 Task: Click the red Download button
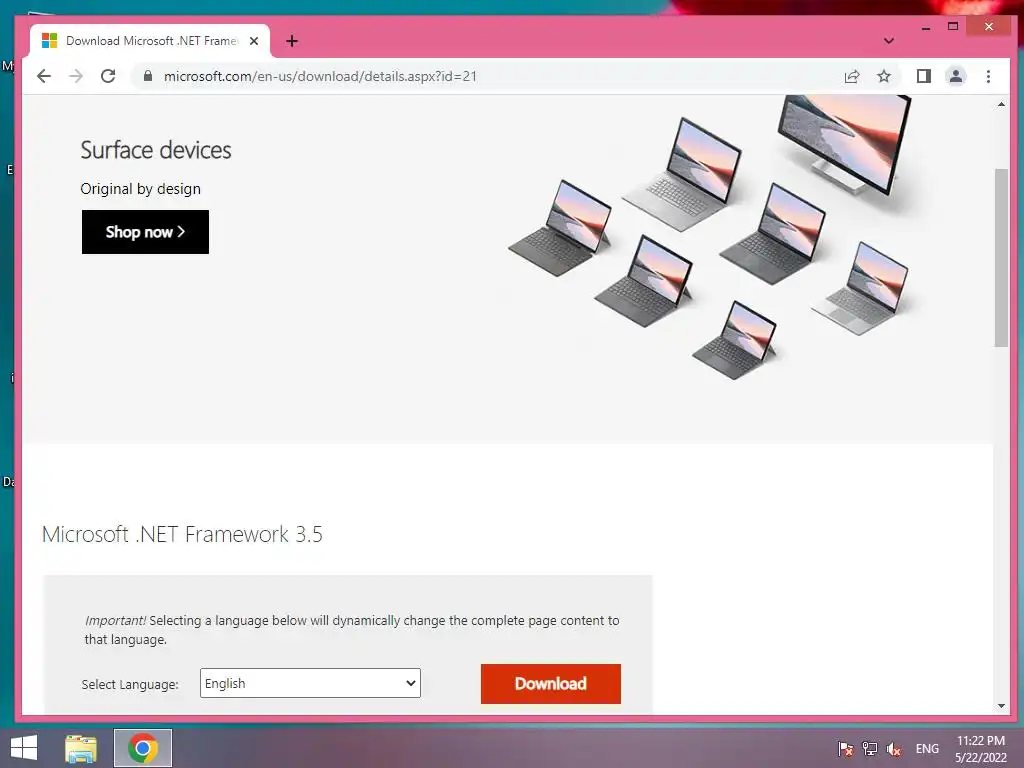tap(551, 684)
